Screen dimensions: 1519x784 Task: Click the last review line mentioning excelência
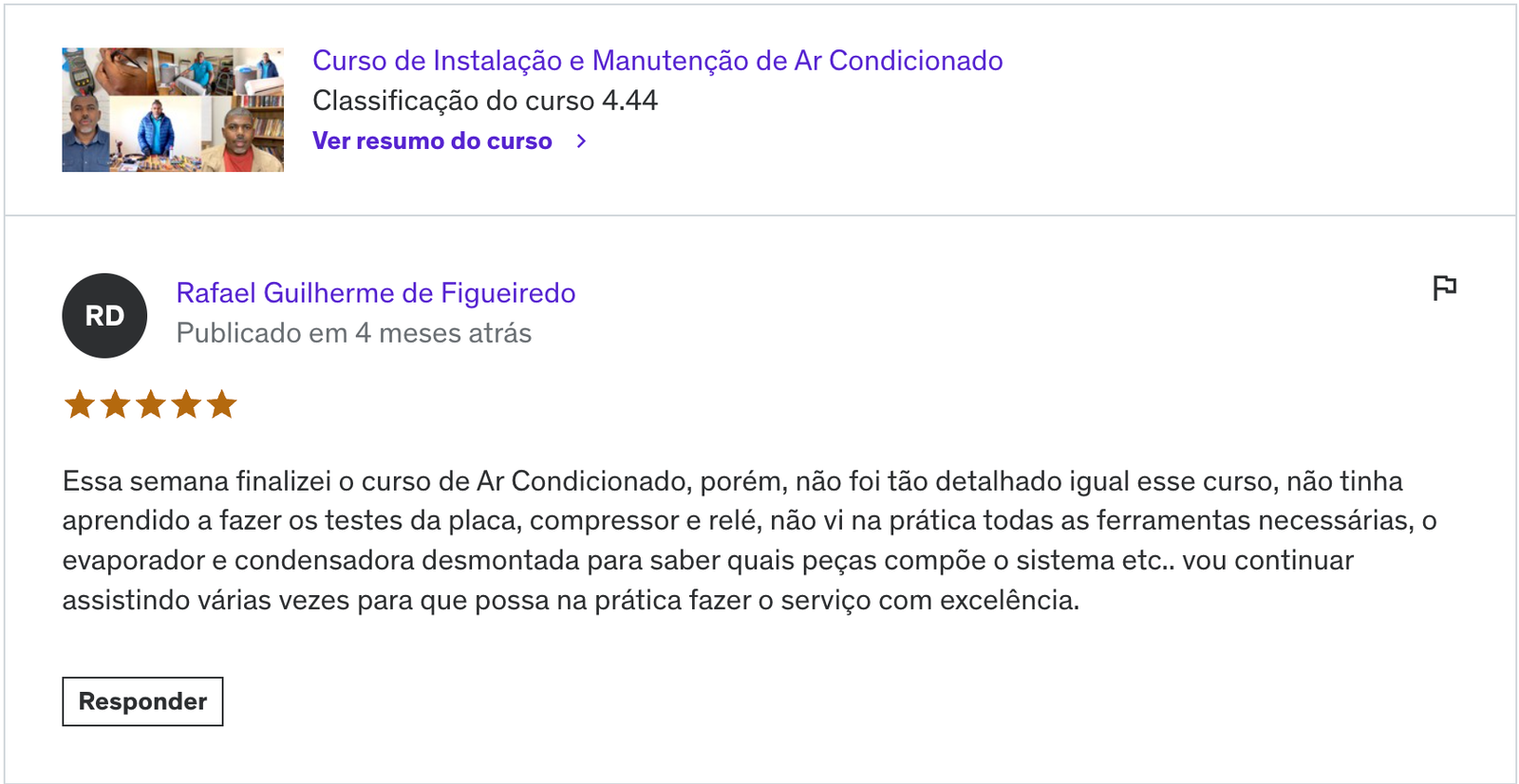(571, 600)
